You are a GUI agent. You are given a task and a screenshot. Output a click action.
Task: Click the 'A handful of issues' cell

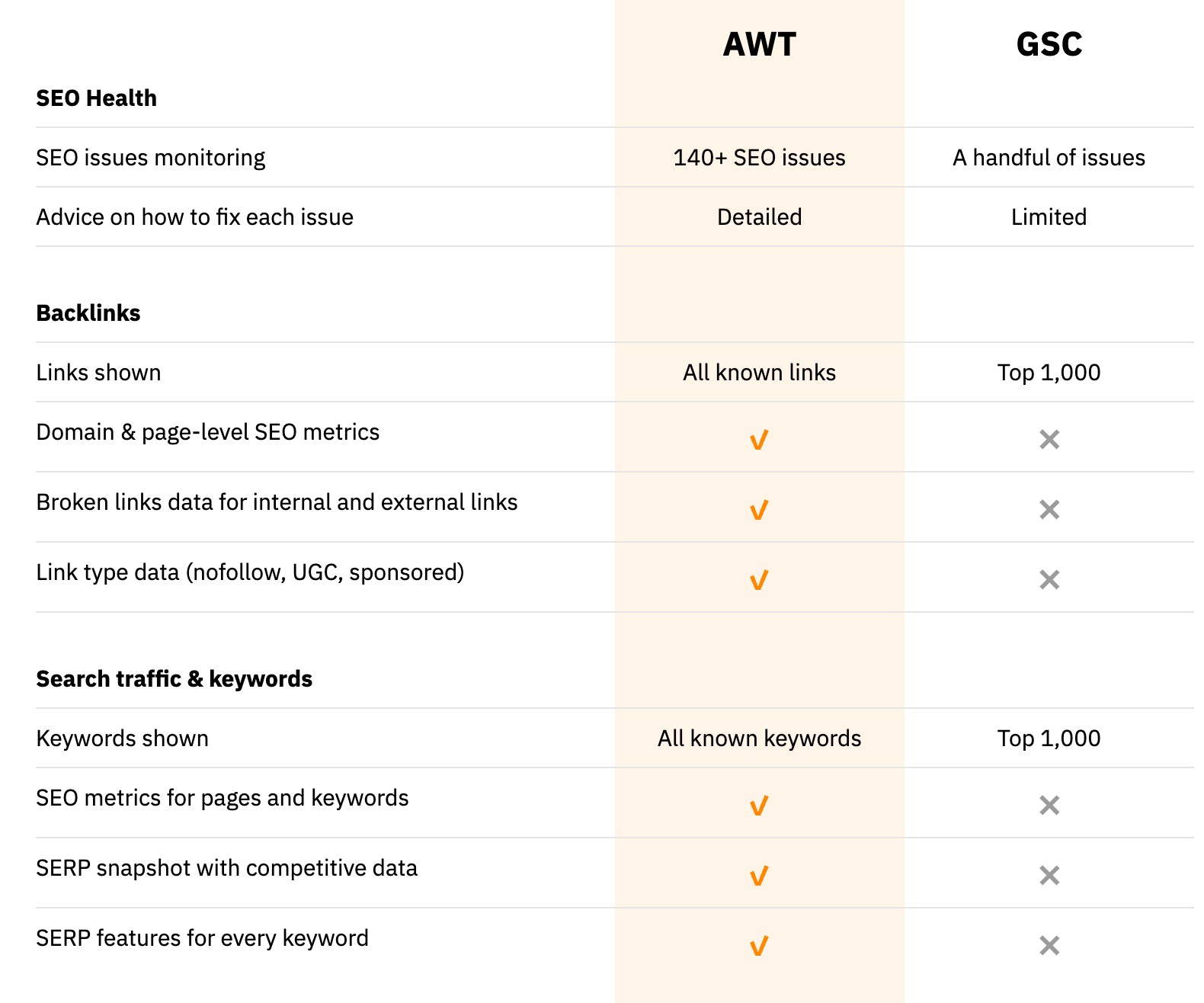(1049, 158)
